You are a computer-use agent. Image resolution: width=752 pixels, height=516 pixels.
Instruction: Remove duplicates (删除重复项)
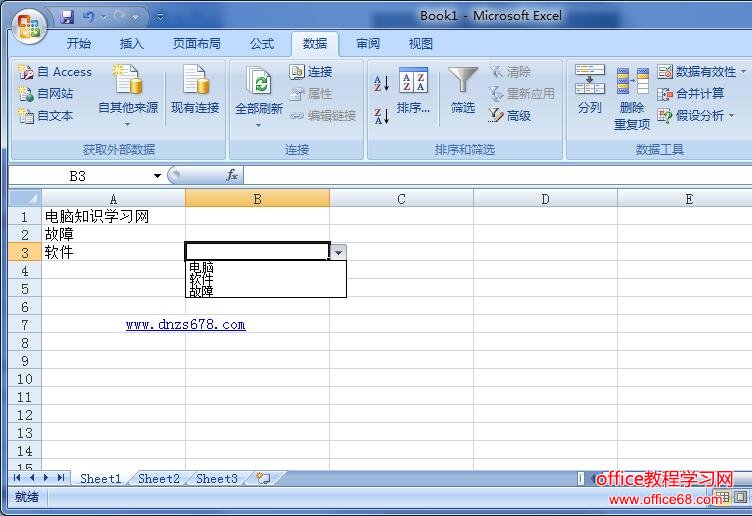tap(632, 99)
